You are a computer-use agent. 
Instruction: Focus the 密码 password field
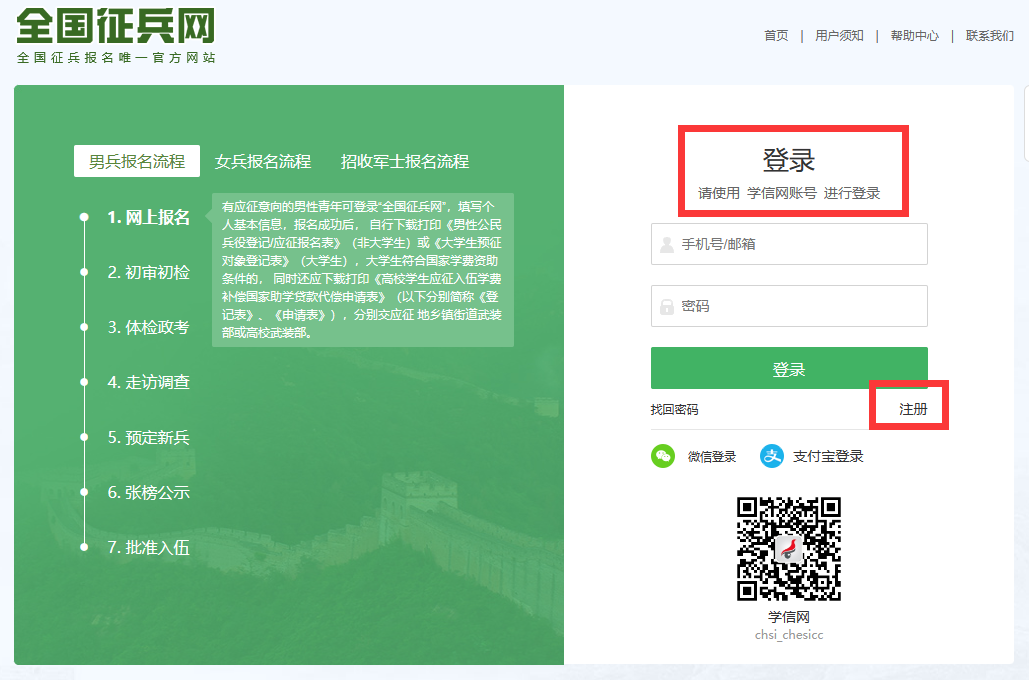coord(789,306)
